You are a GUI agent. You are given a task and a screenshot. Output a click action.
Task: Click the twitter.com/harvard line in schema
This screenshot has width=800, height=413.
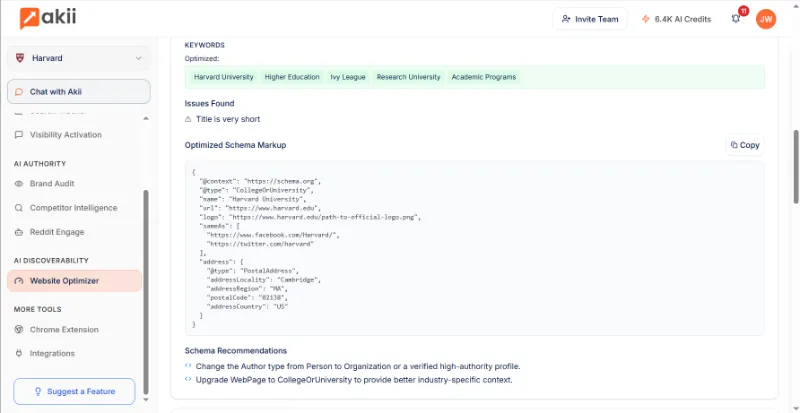point(260,244)
